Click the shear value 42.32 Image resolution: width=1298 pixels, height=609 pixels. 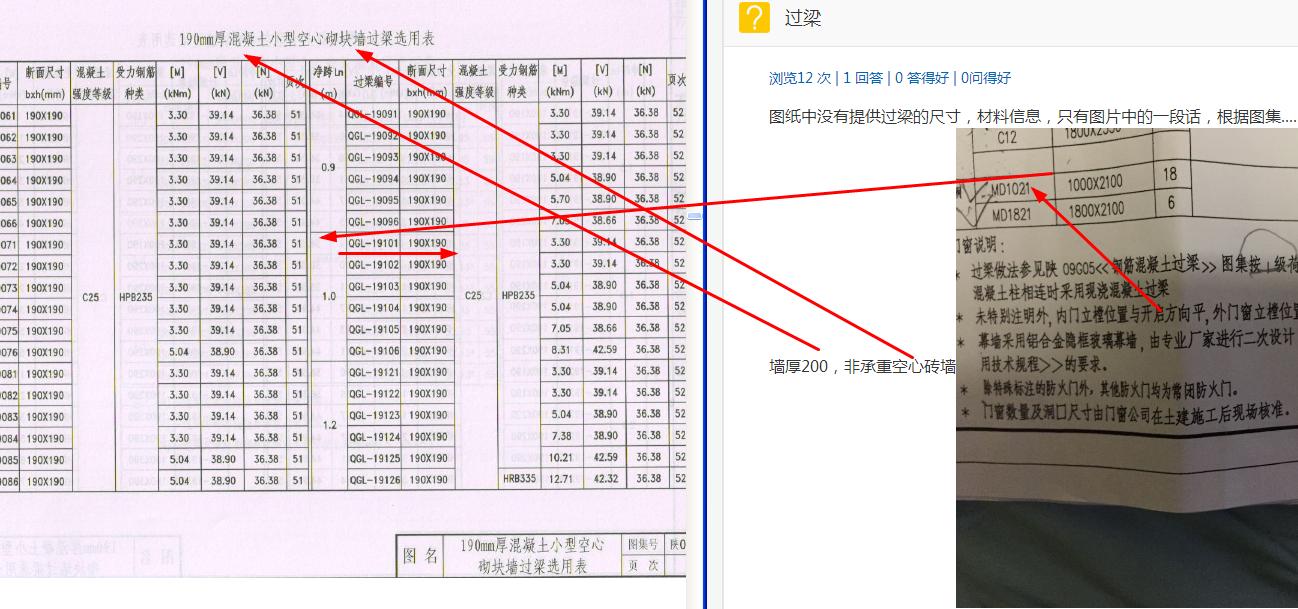(603, 479)
